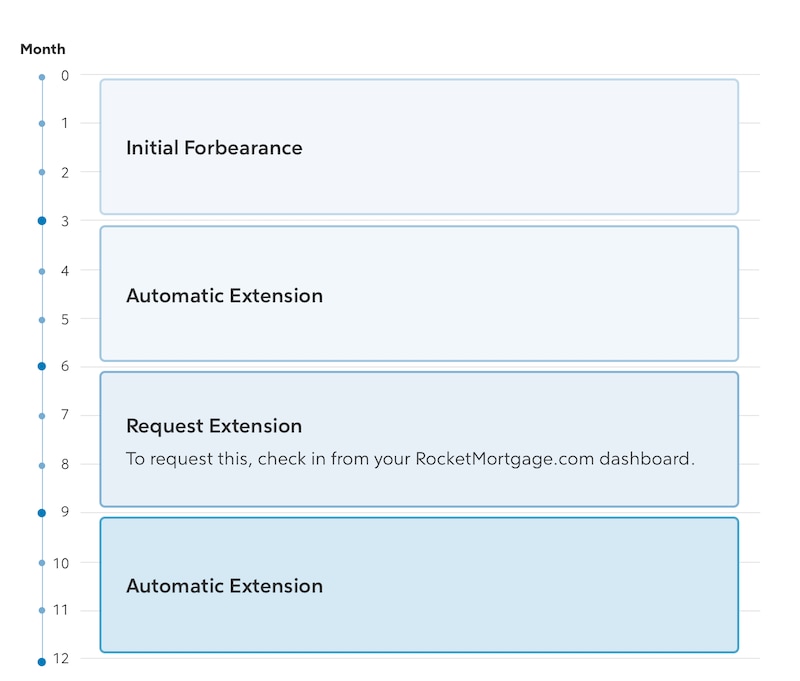Viewport: 800px width, 681px height.
Task: Click the Initial Forbearance block
Action: pos(419,147)
